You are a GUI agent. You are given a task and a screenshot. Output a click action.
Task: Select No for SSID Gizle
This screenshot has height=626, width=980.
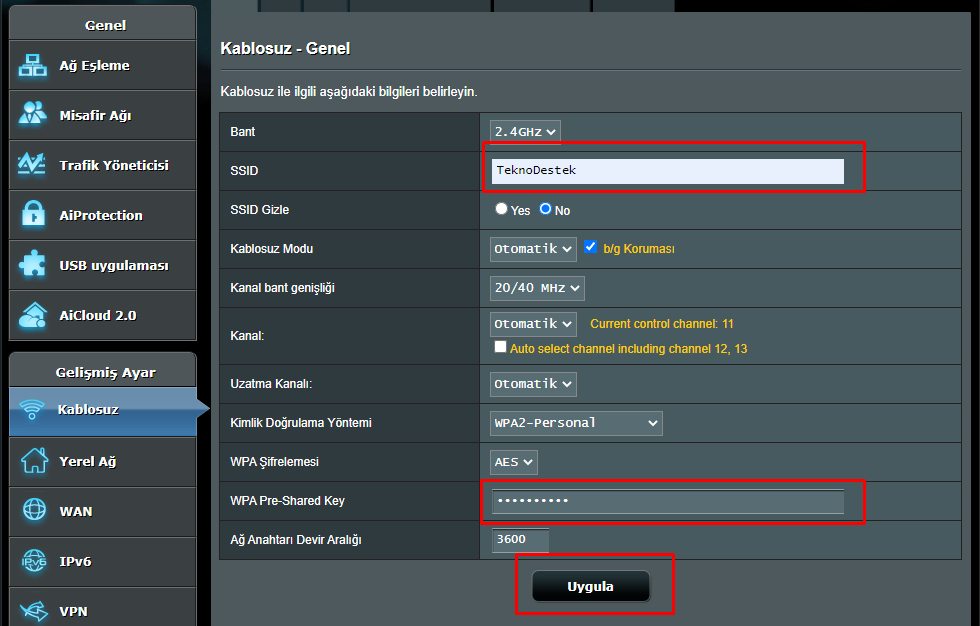point(545,210)
